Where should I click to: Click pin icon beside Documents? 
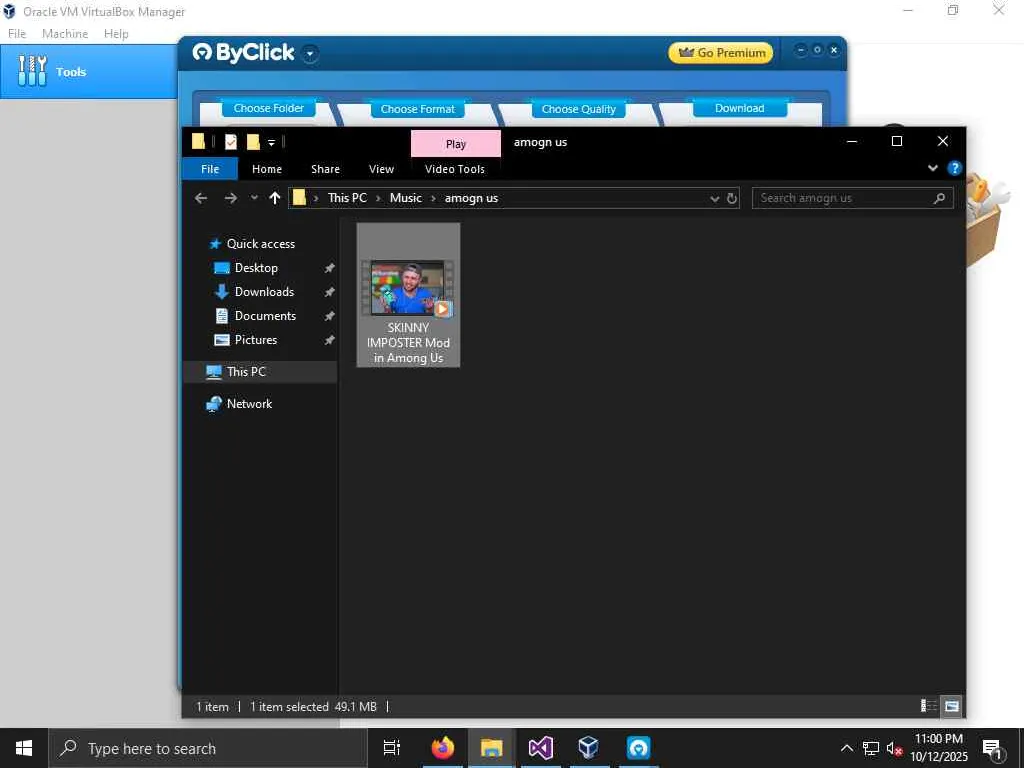coord(329,316)
